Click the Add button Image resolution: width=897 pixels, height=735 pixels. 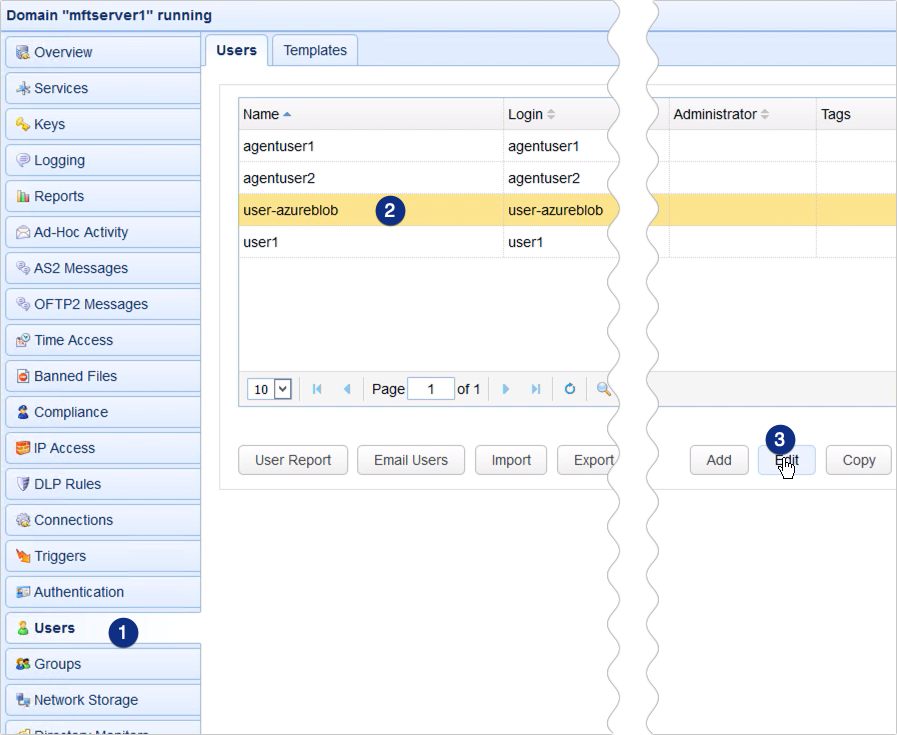tap(718, 460)
